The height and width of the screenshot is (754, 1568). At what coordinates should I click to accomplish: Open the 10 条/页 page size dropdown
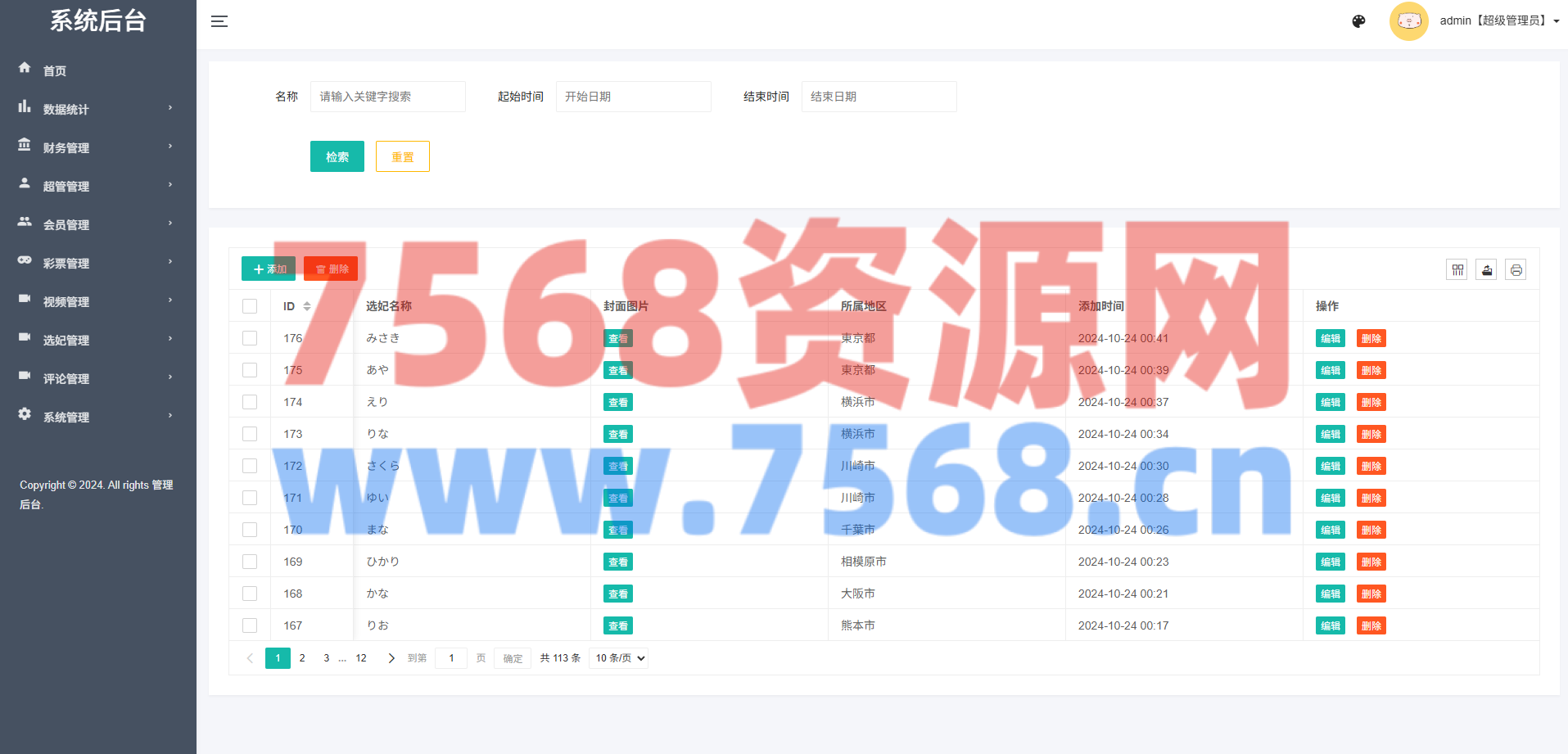pyautogui.click(x=619, y=658)
